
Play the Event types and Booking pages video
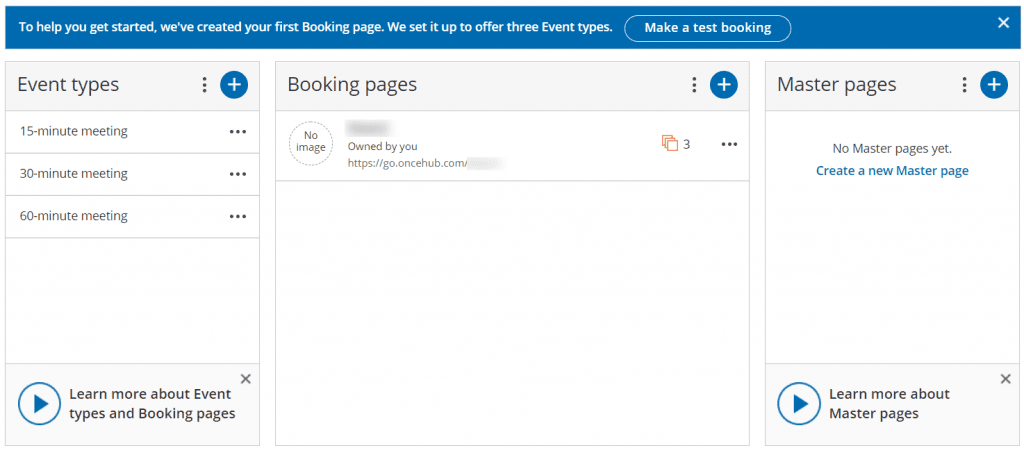[x=39, y=404]
